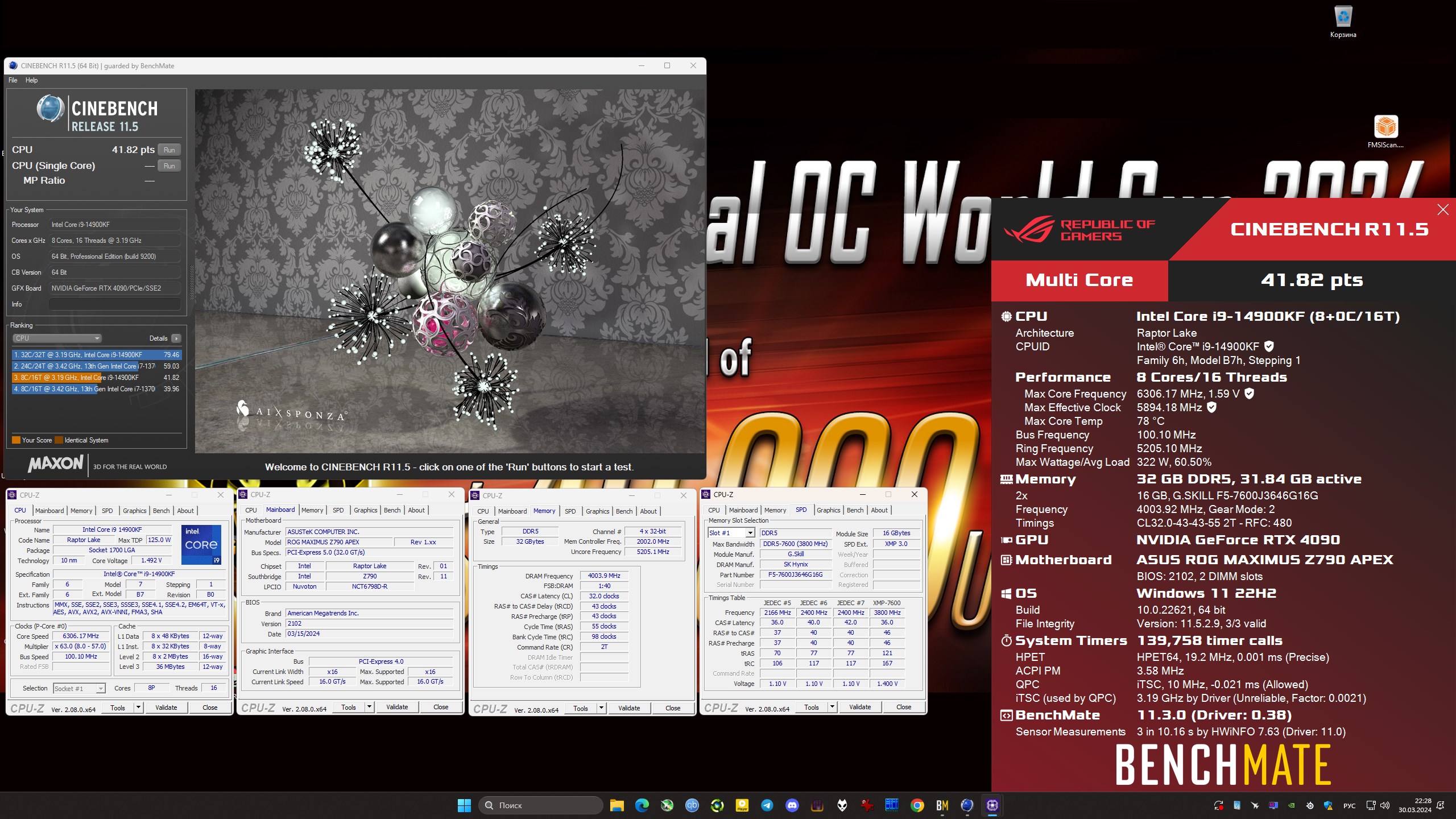1456x819 pixels.
Task: Open Tools dropdown arrow in CPU-Z CPU window
Action: tap(138, 708)
